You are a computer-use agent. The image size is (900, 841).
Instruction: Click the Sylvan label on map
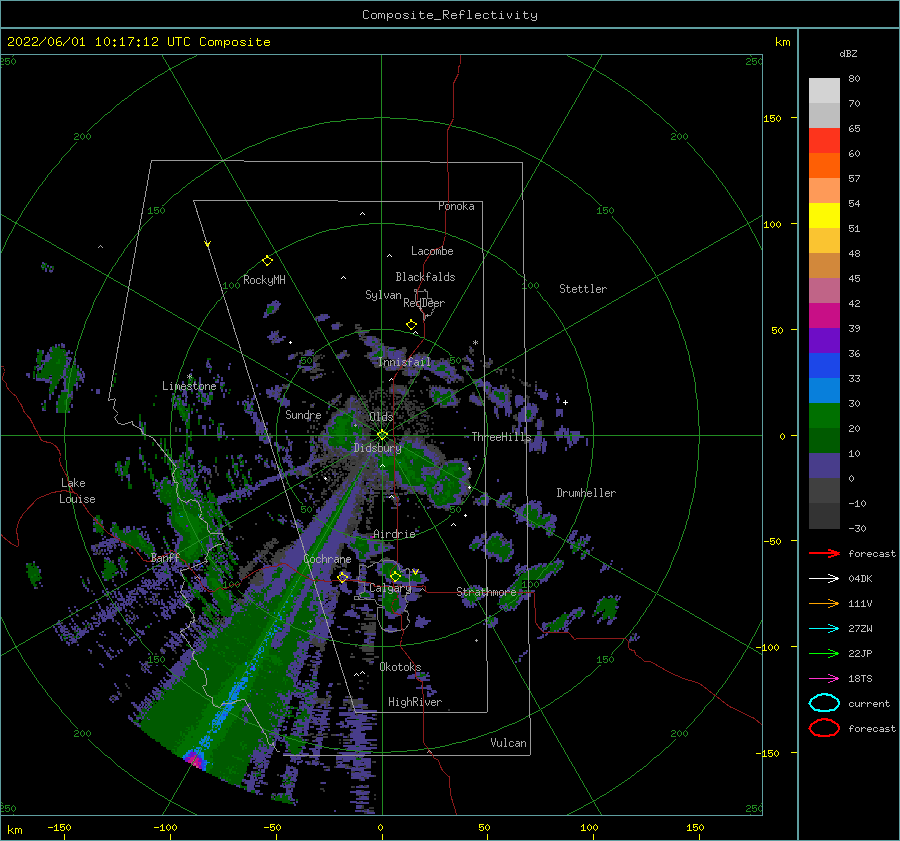pyautogui.click(x=383, y=295)
